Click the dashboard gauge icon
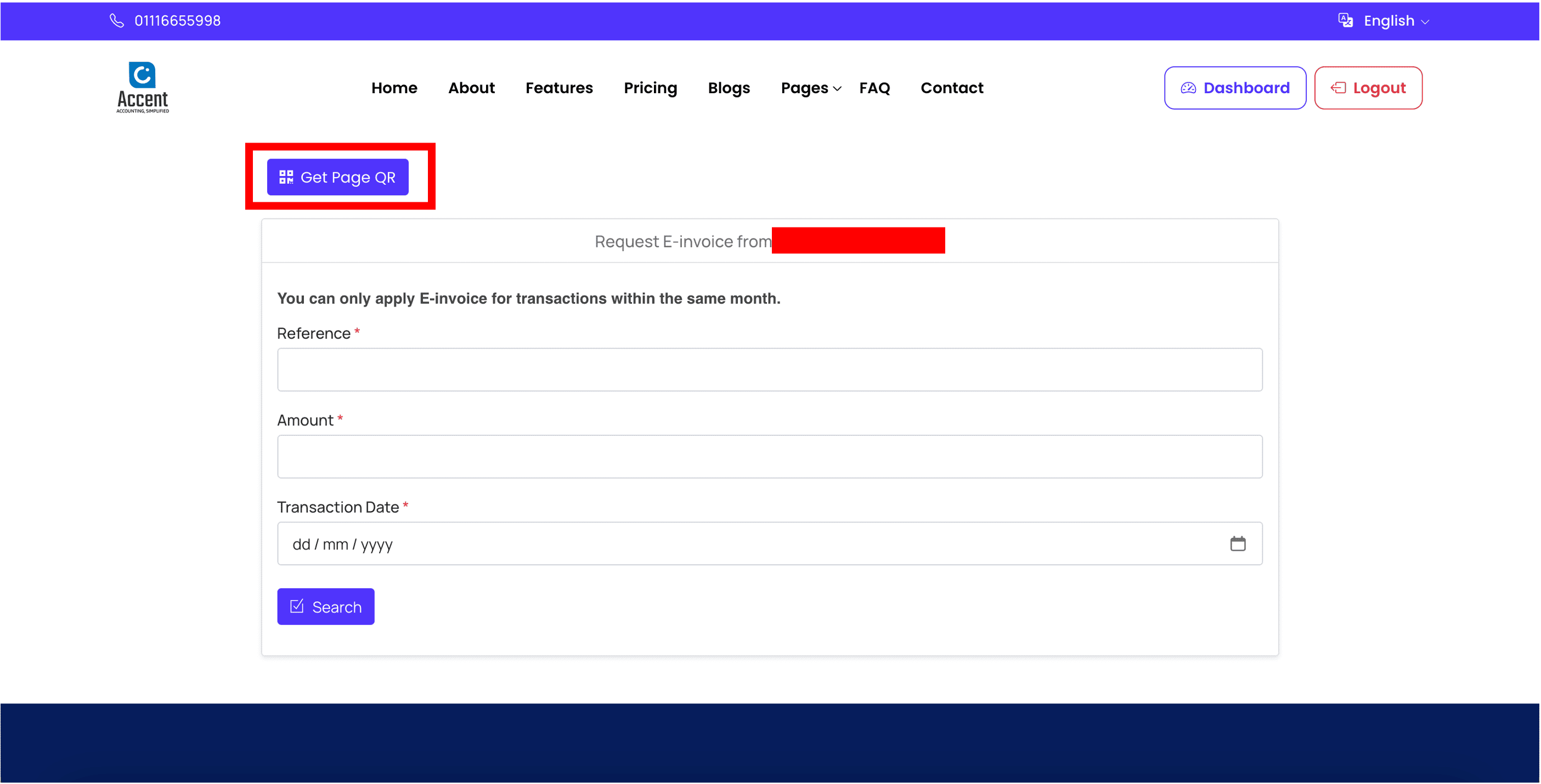This screenshot has height=784, width=1541. coord(1188,88)
